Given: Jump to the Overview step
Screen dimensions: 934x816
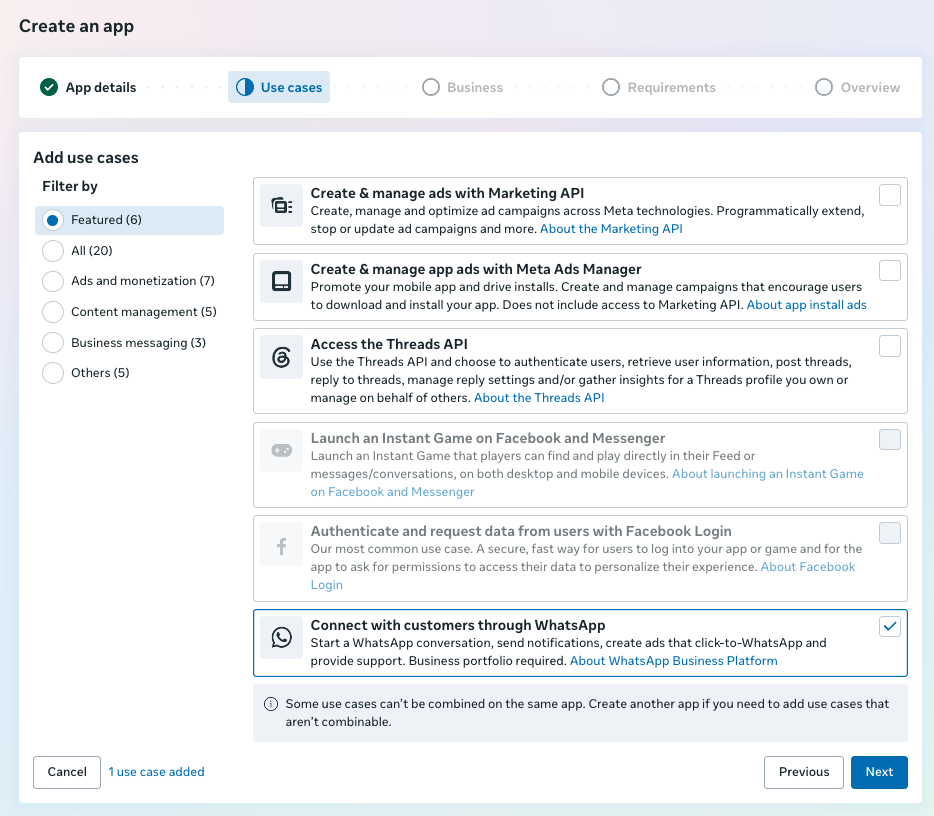Looking at the screenshot, I should [858, 88].
